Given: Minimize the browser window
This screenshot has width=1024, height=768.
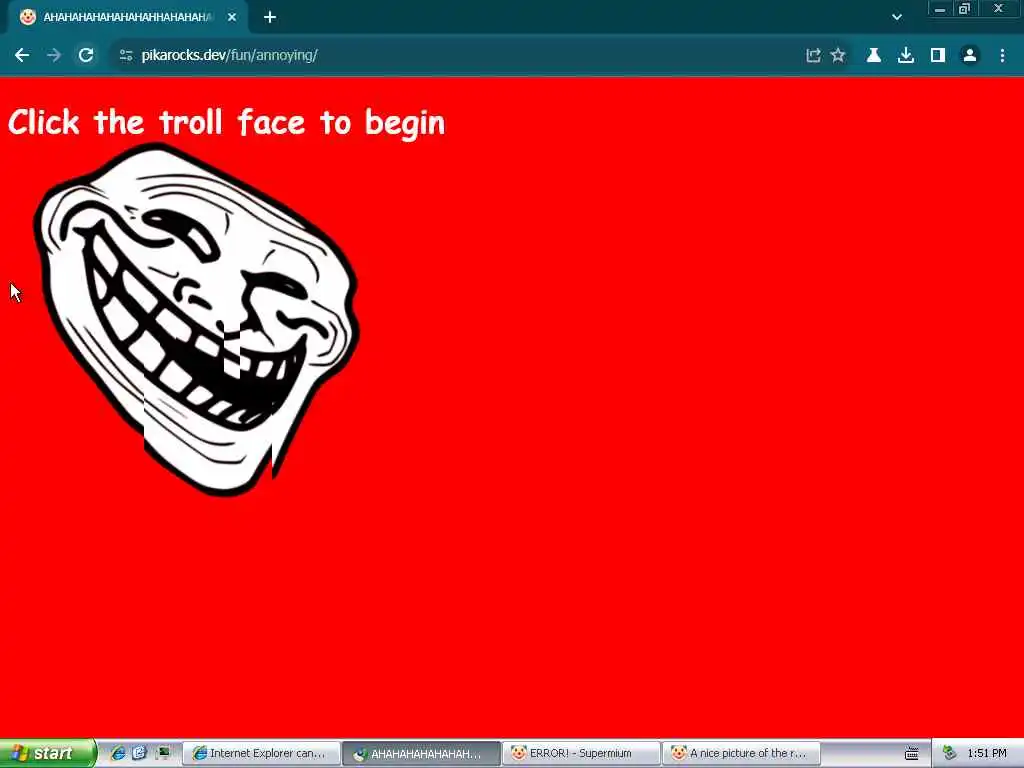Looking at the screenshot, I should click(x=940, y=9).
